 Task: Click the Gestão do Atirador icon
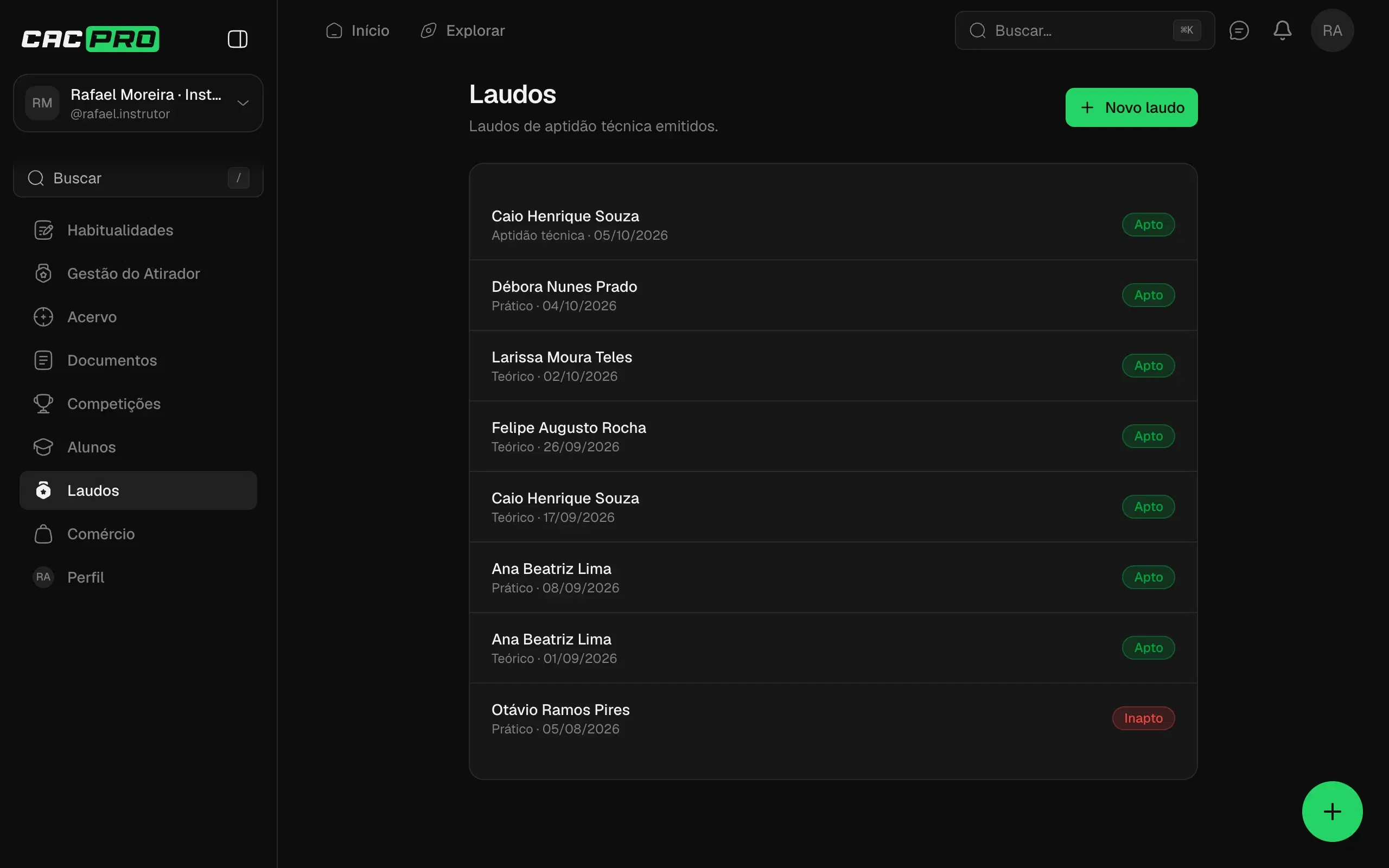click(x=43, y=273)
